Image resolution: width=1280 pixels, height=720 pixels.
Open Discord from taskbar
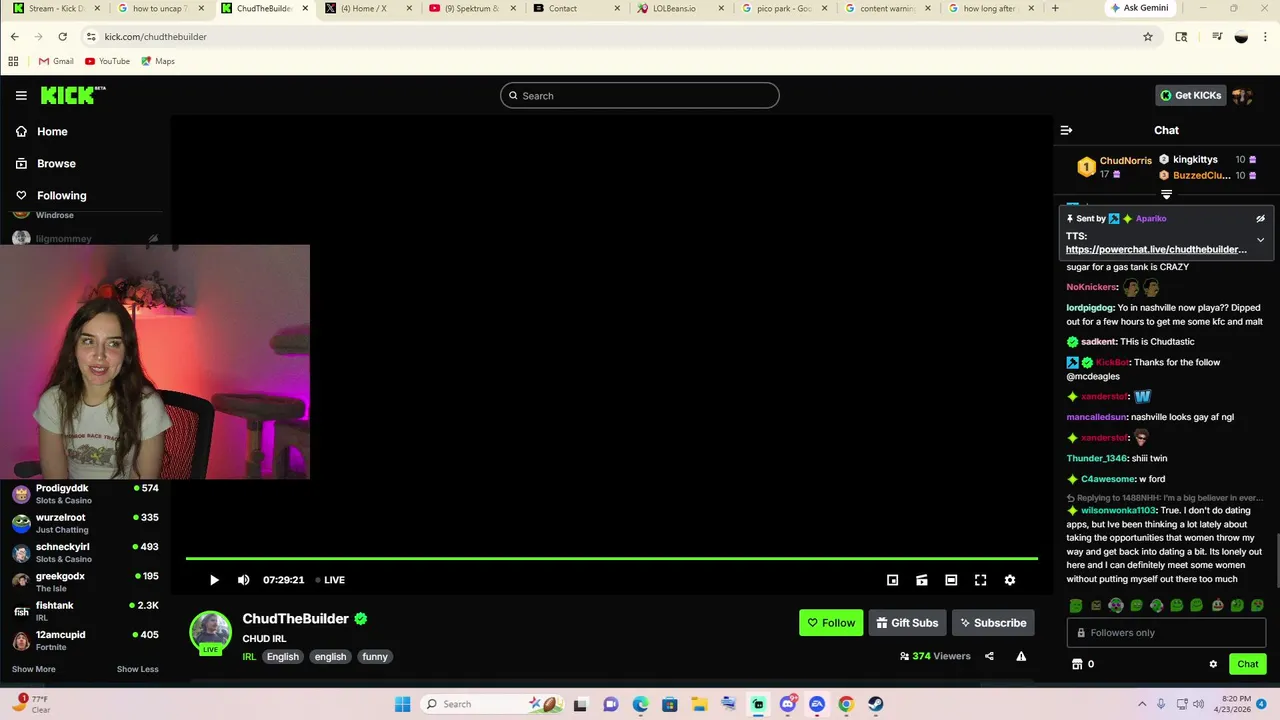pos(788,704)
